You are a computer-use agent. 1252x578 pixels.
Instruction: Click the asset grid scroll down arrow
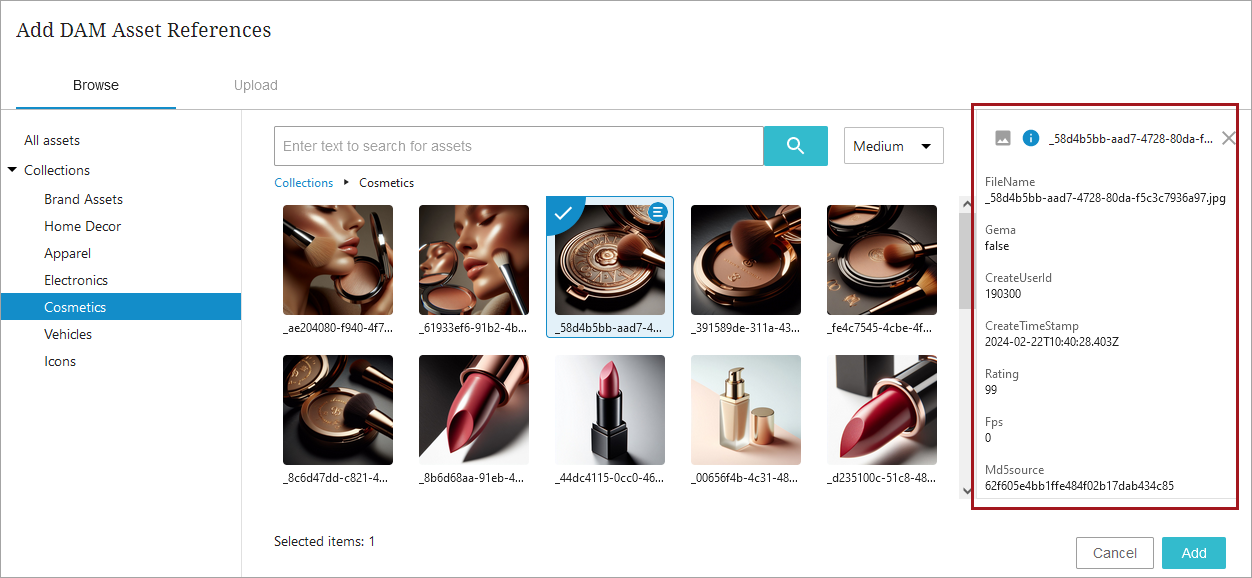tap(966, 491)
